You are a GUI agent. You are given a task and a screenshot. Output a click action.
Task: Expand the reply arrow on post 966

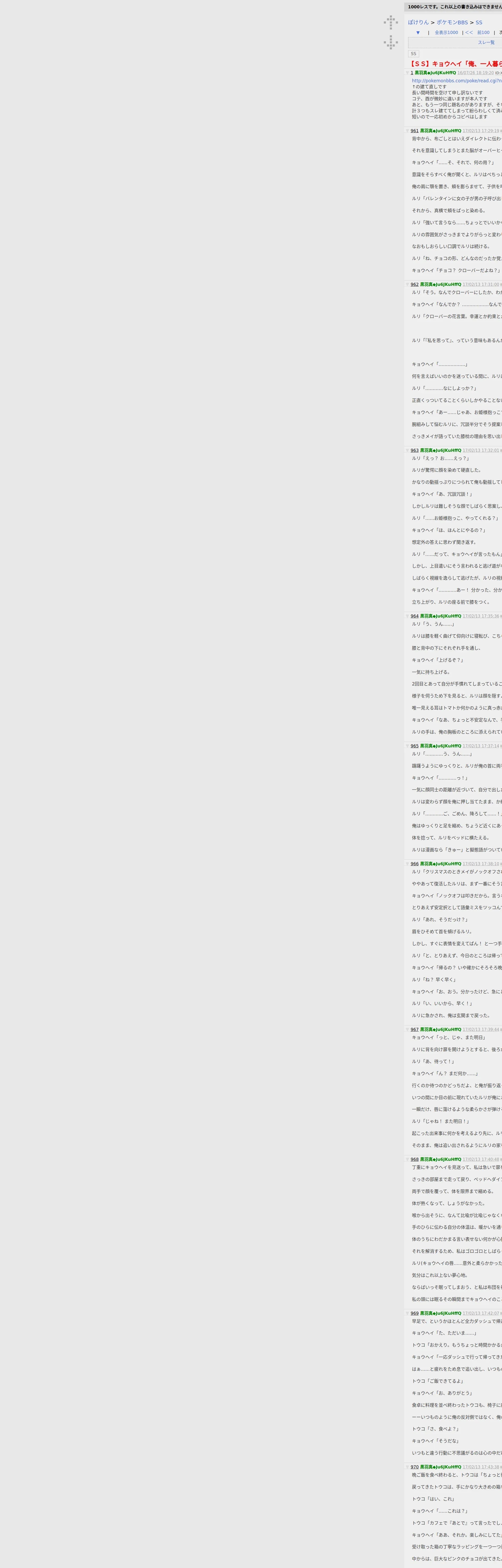[x=408, y=864]
